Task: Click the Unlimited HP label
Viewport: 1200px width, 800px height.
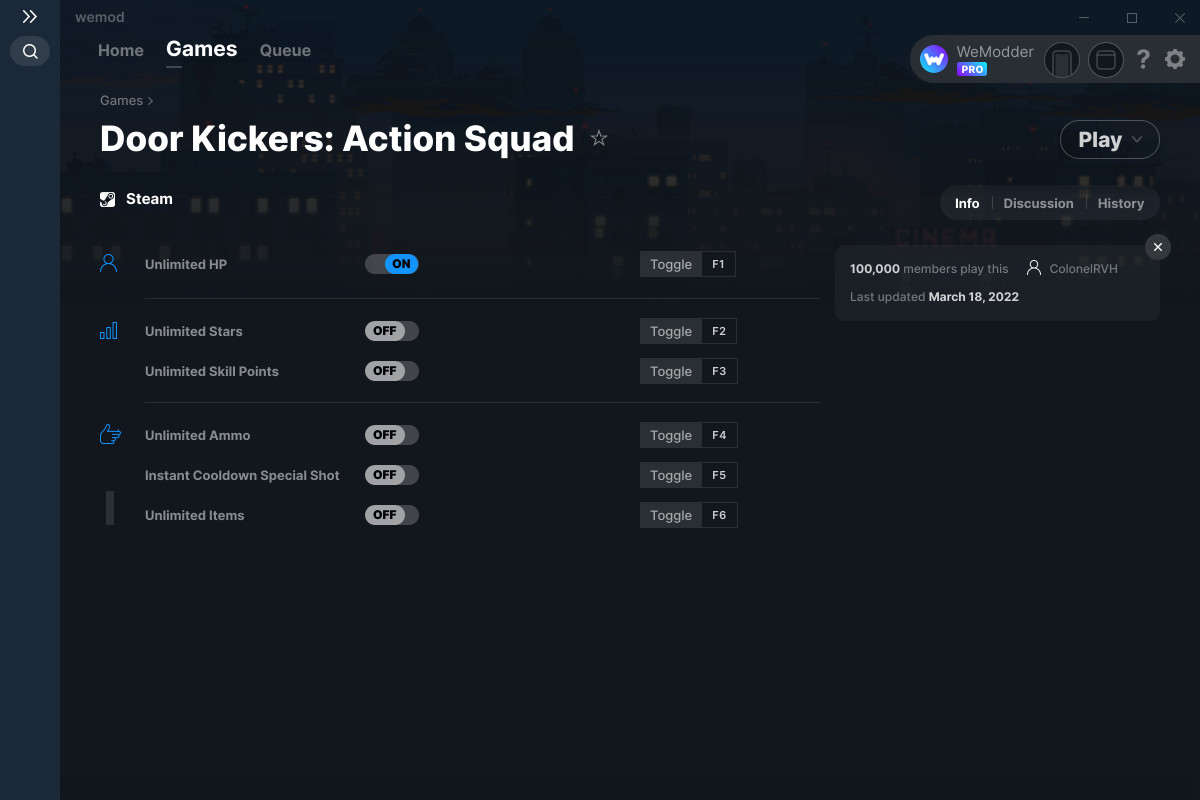Action: pos(186,264)
